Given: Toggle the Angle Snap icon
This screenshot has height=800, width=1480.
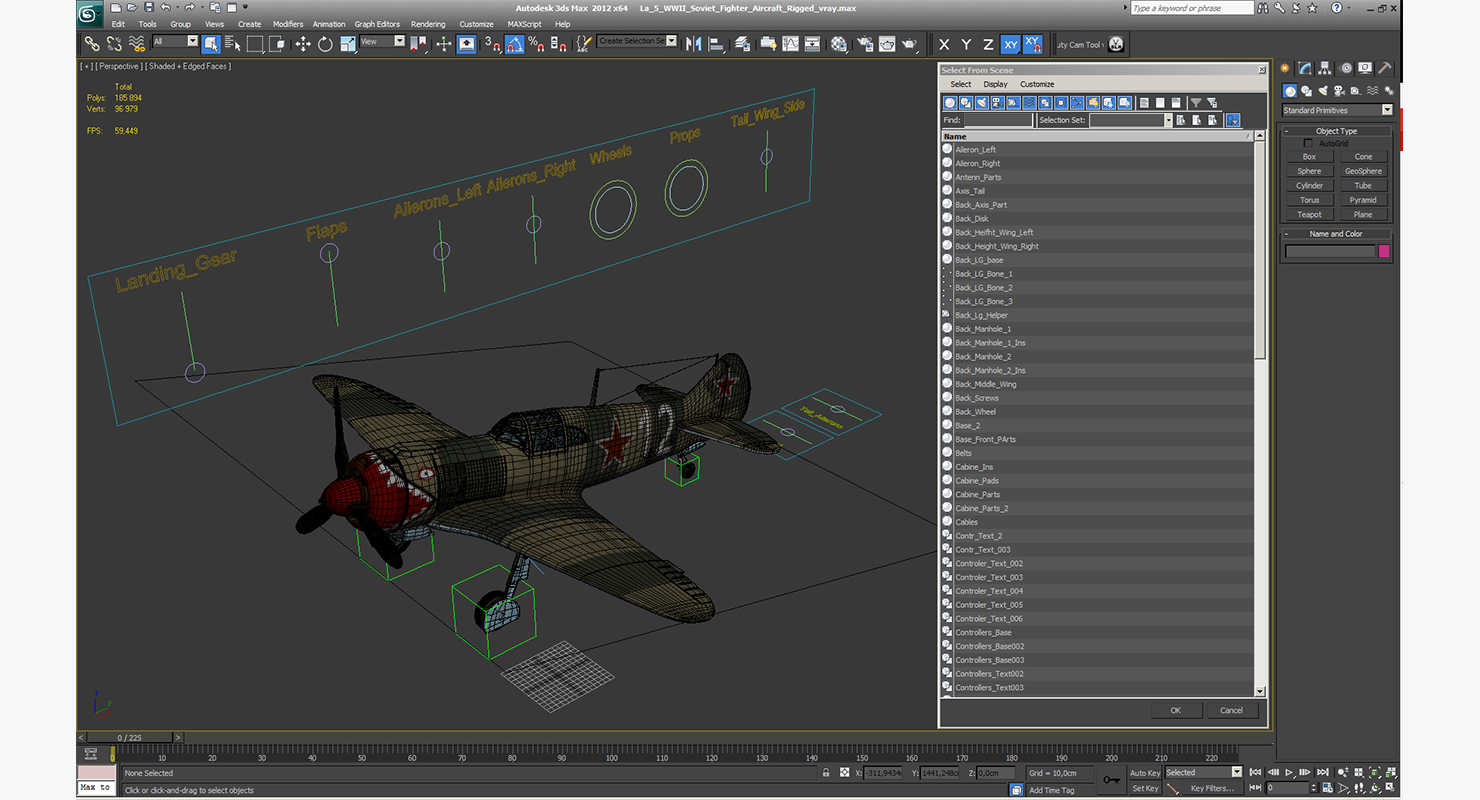Looking at the screenshot, I should [514, 44].
